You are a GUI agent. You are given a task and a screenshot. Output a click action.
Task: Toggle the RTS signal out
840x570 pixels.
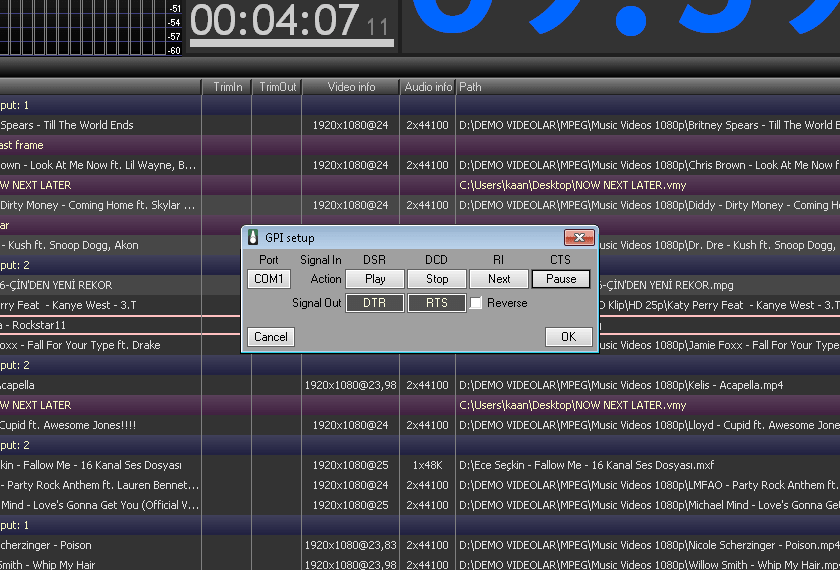point(437,303)
